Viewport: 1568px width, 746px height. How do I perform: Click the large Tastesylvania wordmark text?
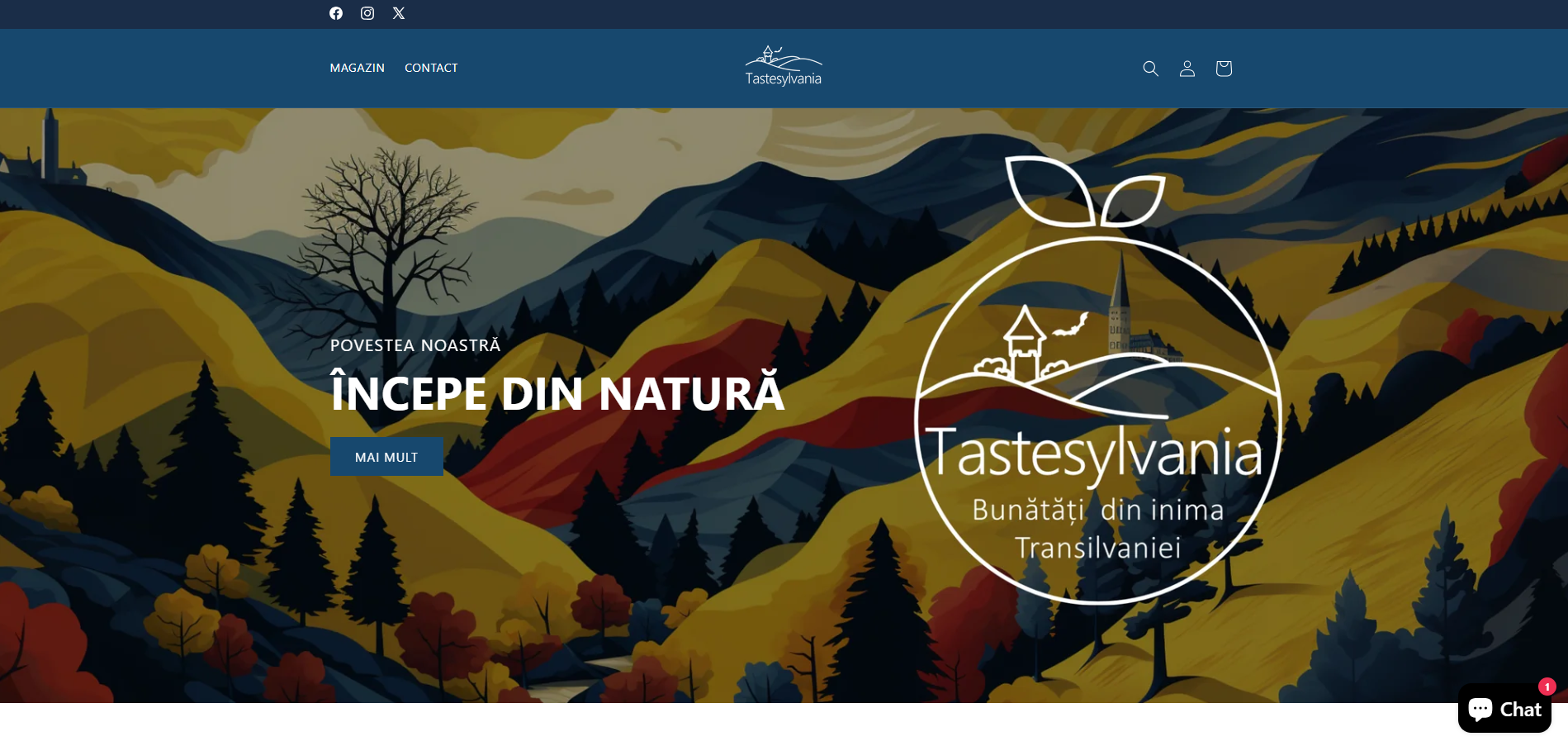[1094, 453]
